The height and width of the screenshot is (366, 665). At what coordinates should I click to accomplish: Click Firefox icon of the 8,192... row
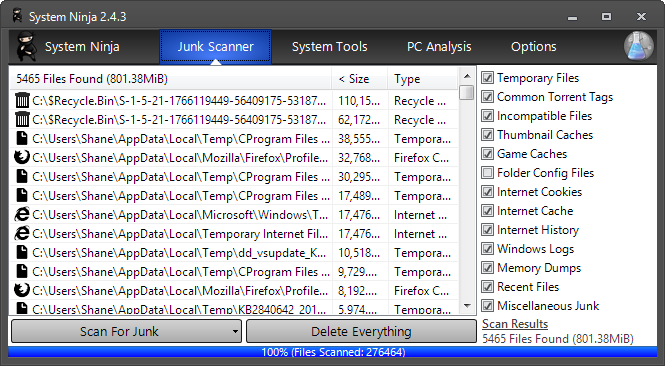[x=22, y=291]
